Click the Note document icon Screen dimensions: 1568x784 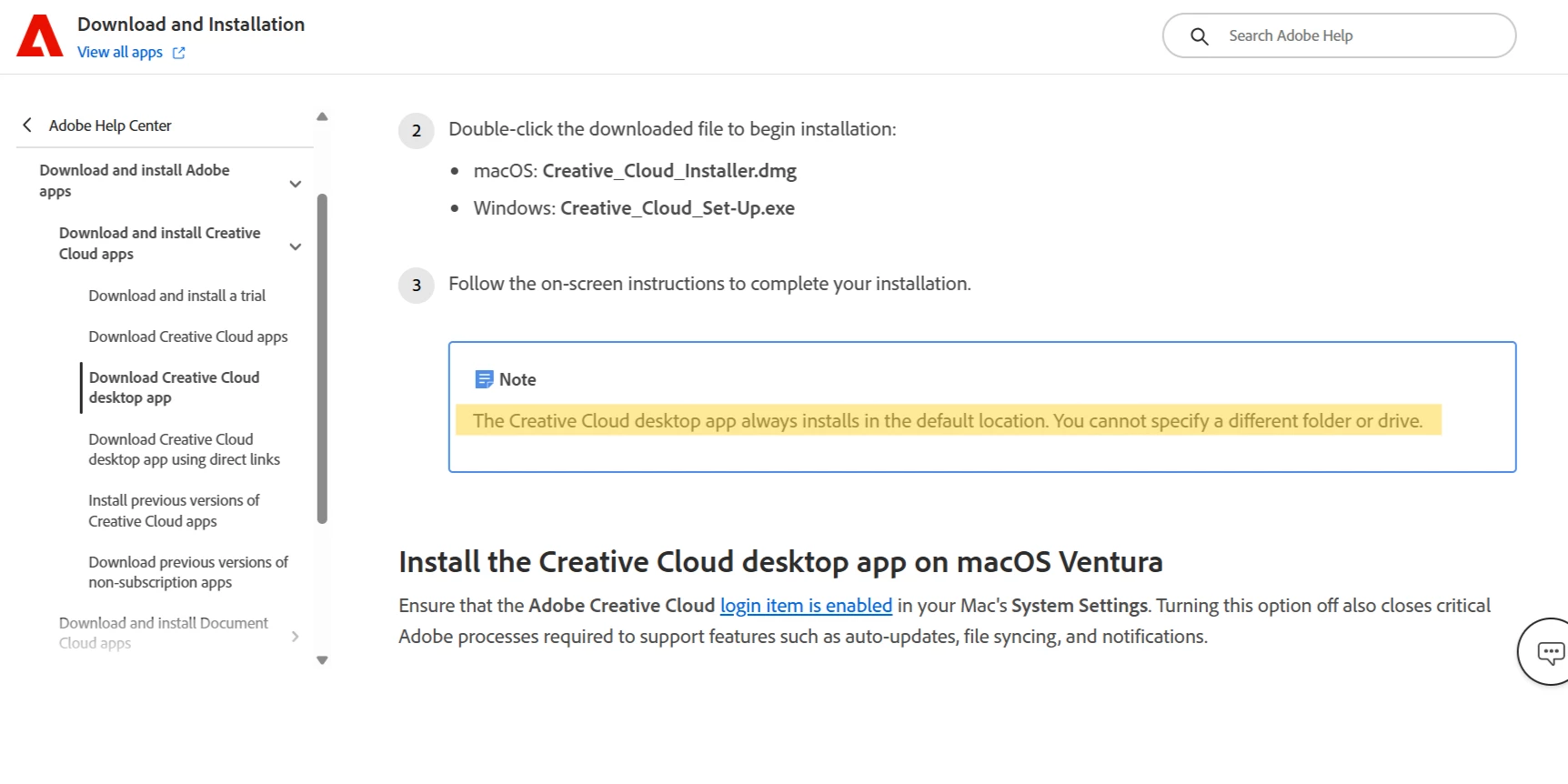point(484,379)
